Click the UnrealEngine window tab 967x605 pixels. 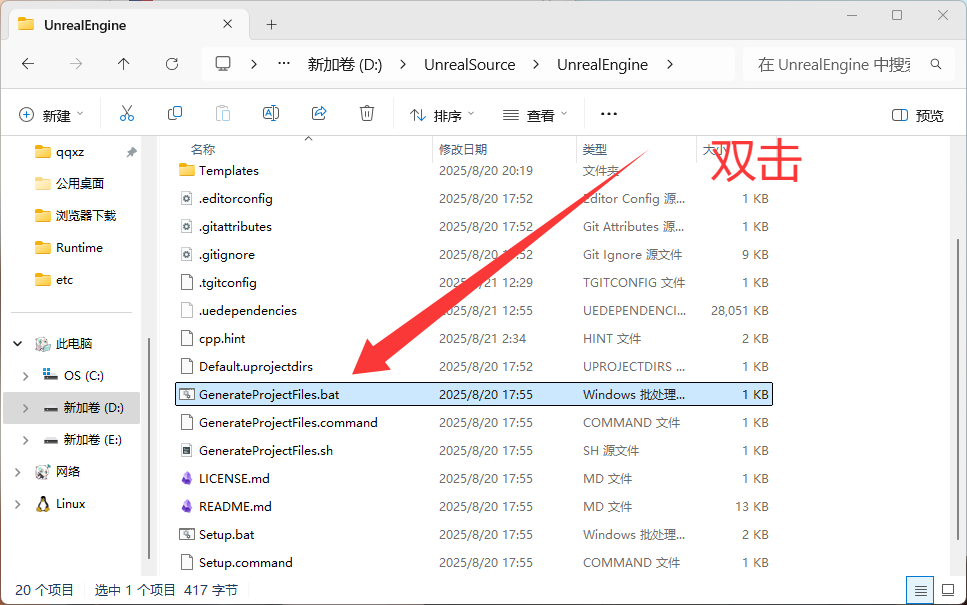[130, 25]
